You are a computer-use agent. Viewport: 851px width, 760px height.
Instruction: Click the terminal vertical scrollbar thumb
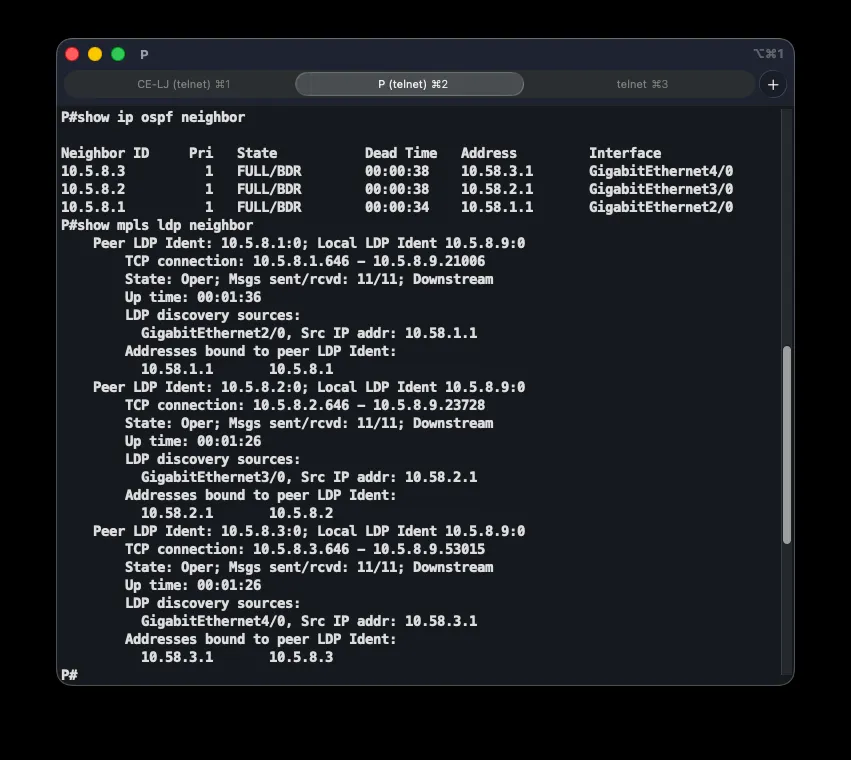786,445
